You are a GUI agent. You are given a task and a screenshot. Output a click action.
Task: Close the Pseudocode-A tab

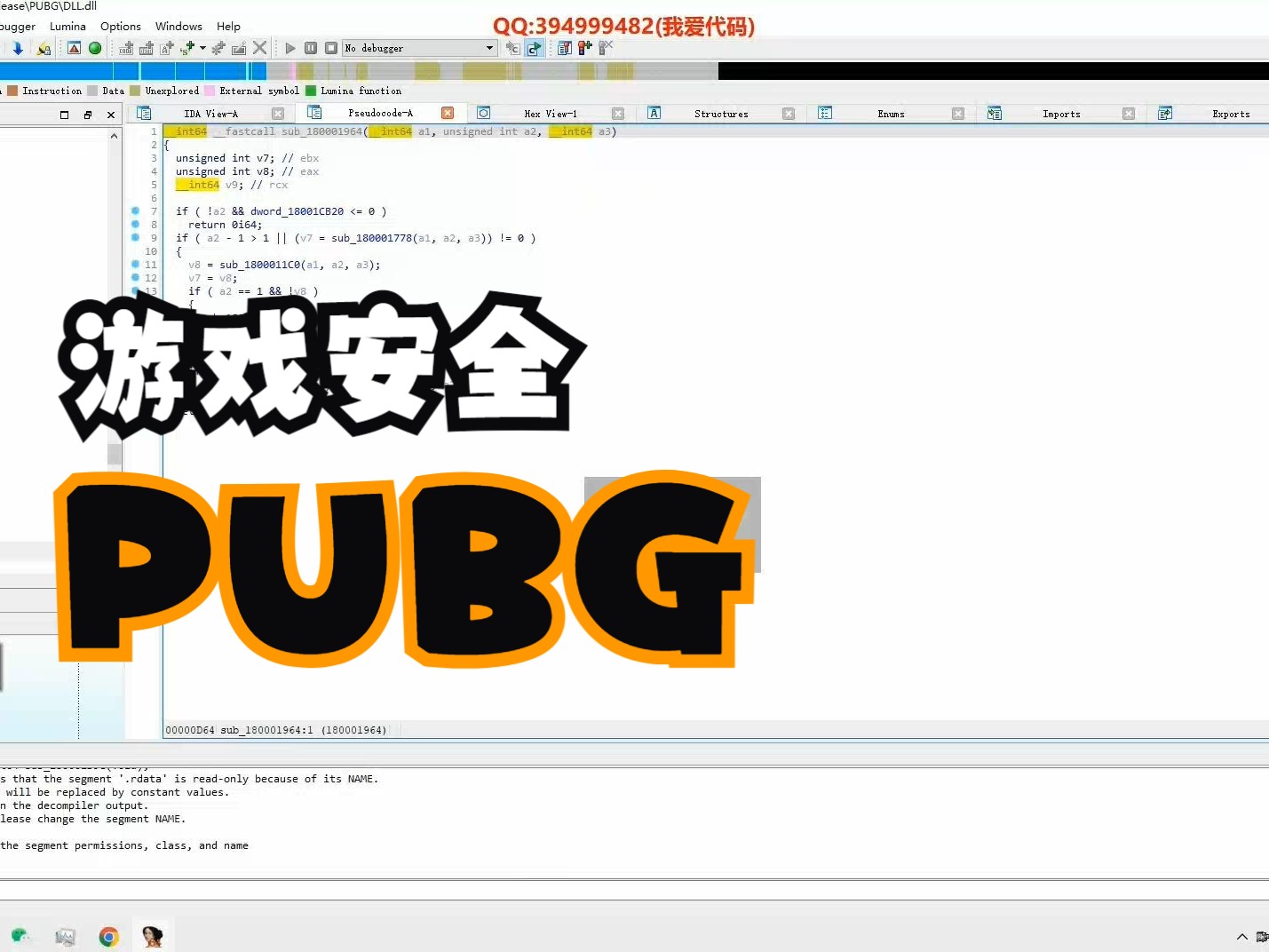point(448,113)
